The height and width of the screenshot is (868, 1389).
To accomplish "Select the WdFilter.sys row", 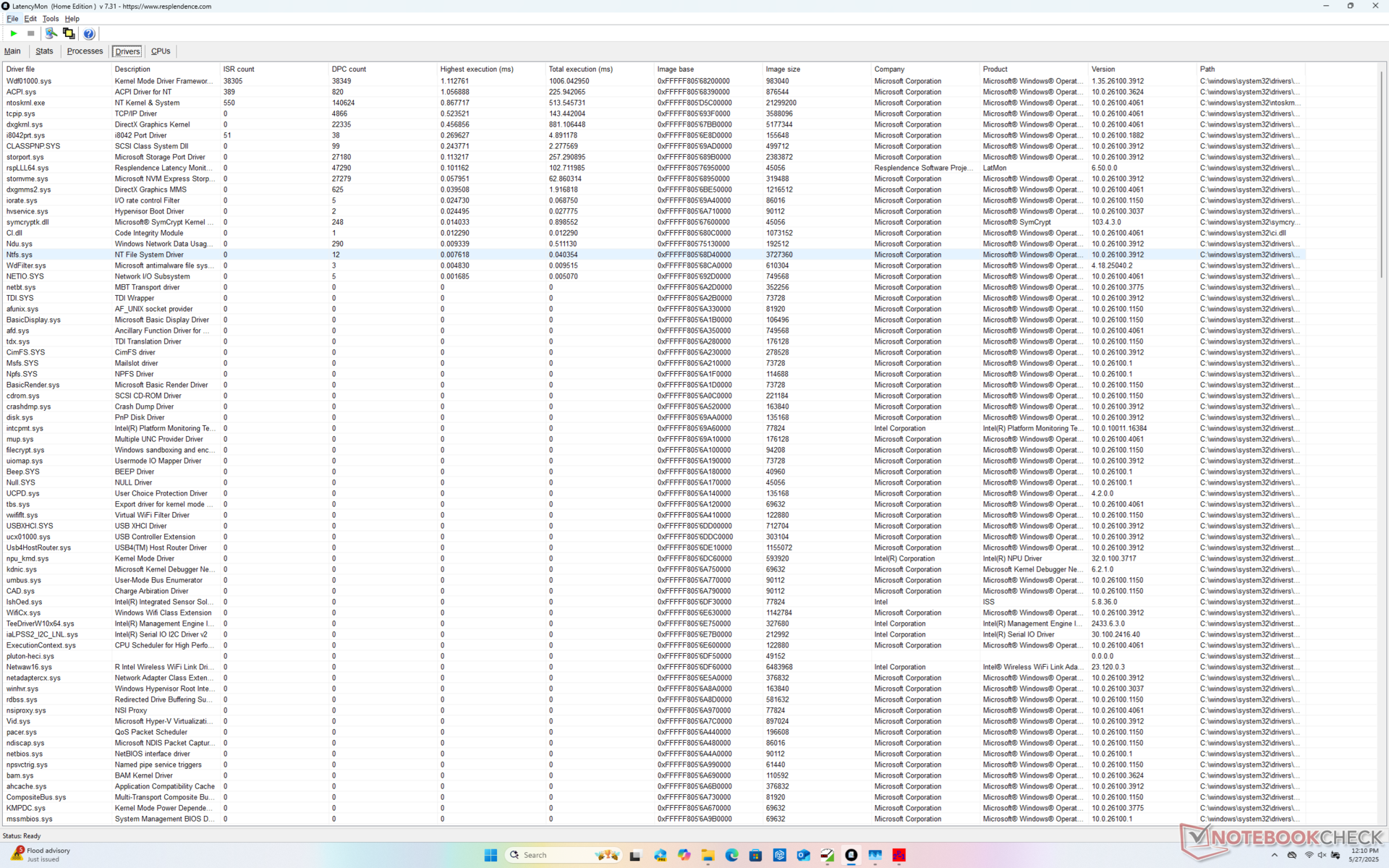I will [654, 265].
